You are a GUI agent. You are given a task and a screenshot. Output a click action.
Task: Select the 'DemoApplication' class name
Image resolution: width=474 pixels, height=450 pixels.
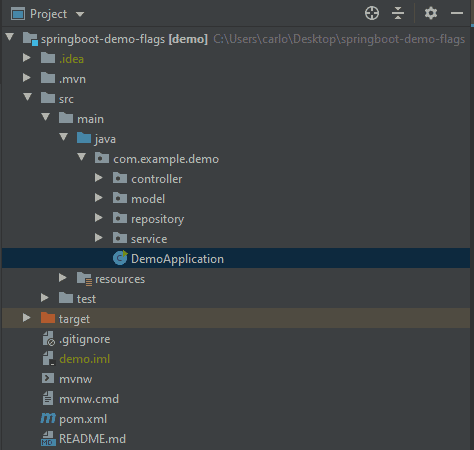point(177,259)
